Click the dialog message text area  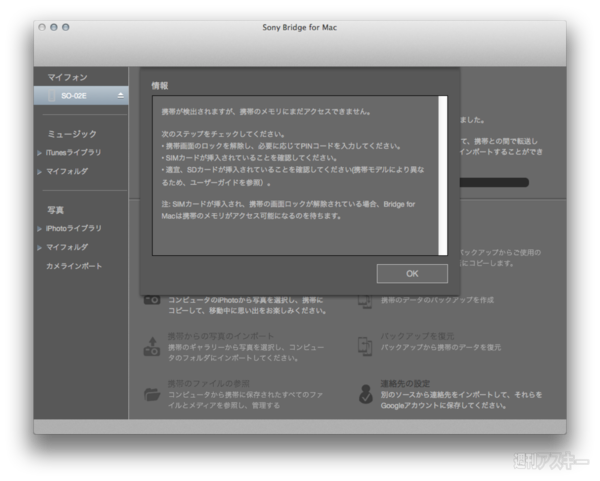click(295, 176)
